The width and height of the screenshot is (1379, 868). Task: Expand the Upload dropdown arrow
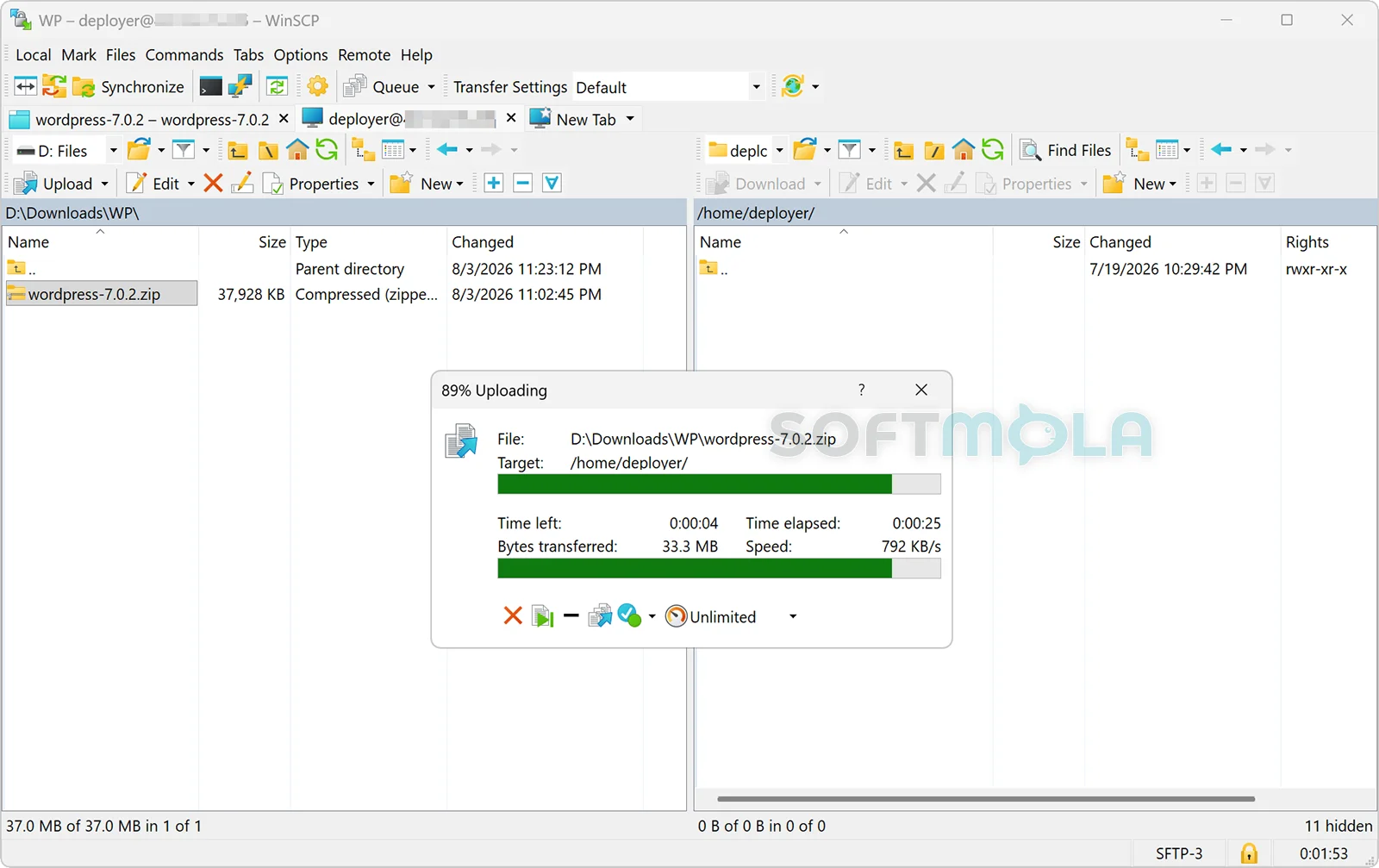(105, 184)
